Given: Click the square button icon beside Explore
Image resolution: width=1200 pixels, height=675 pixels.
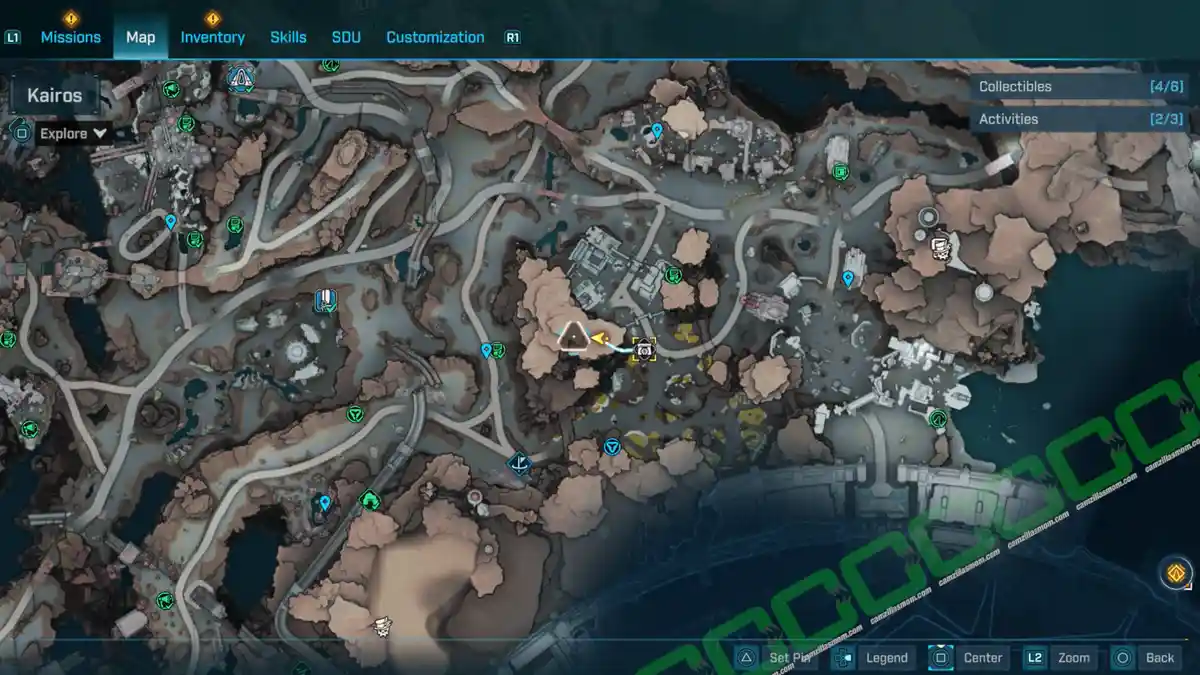Looking at the screenshot, I should pos(20,131).
